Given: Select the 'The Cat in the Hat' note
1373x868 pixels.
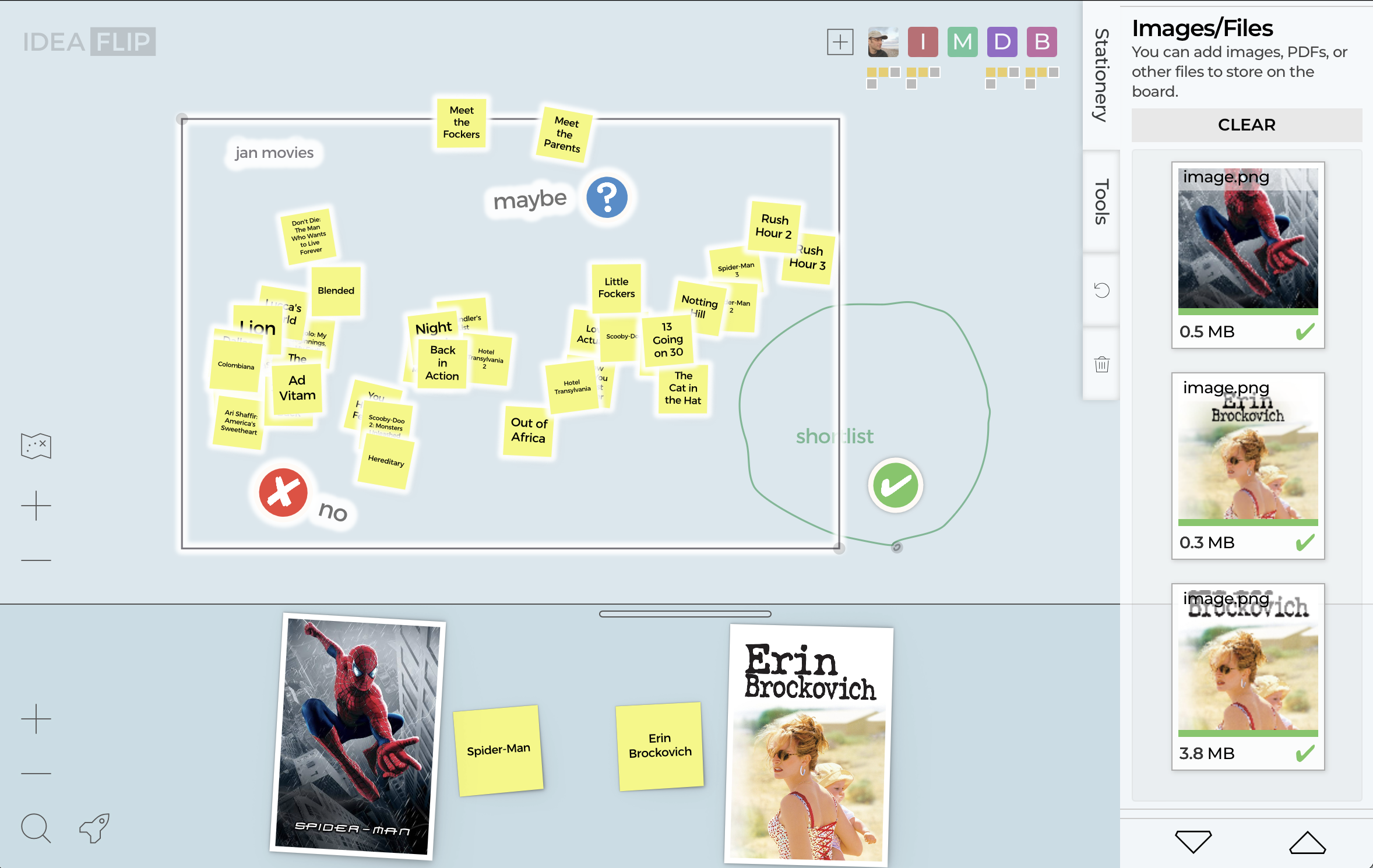Looking at the screenshot, I should click(683, 389).
